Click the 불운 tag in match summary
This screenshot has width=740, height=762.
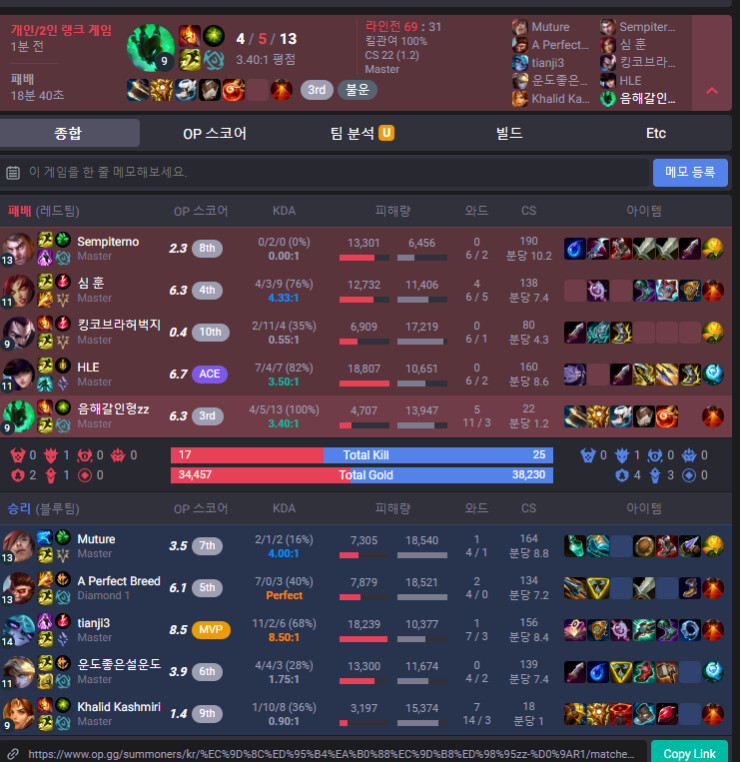[358, 90]
